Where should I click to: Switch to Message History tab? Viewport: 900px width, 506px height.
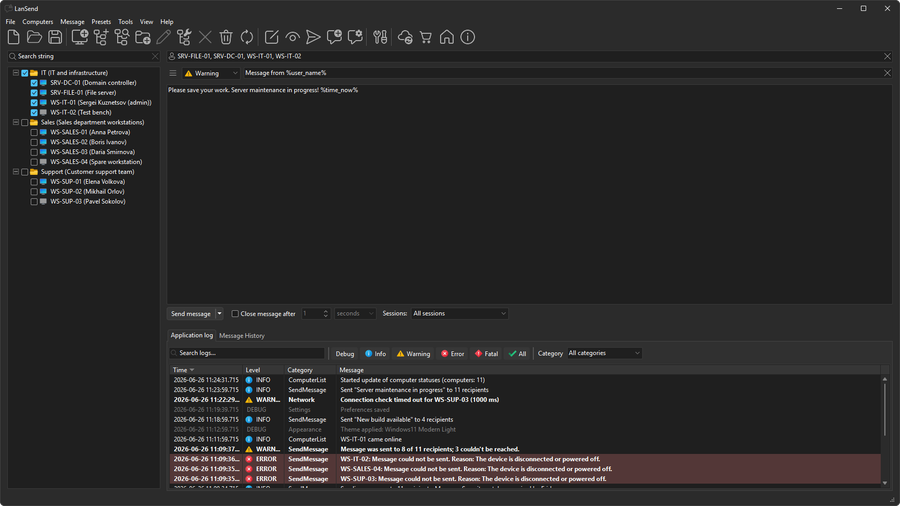[x=242, y=336]
